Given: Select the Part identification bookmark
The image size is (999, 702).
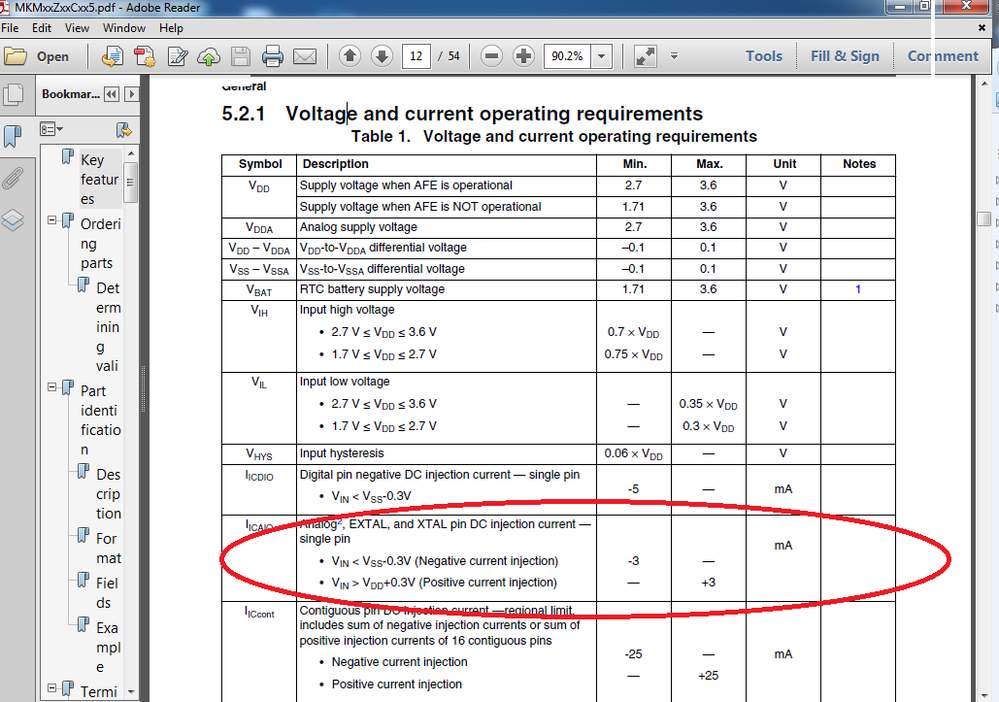Looking at the screenshot, I should click(x=100, y=420).
